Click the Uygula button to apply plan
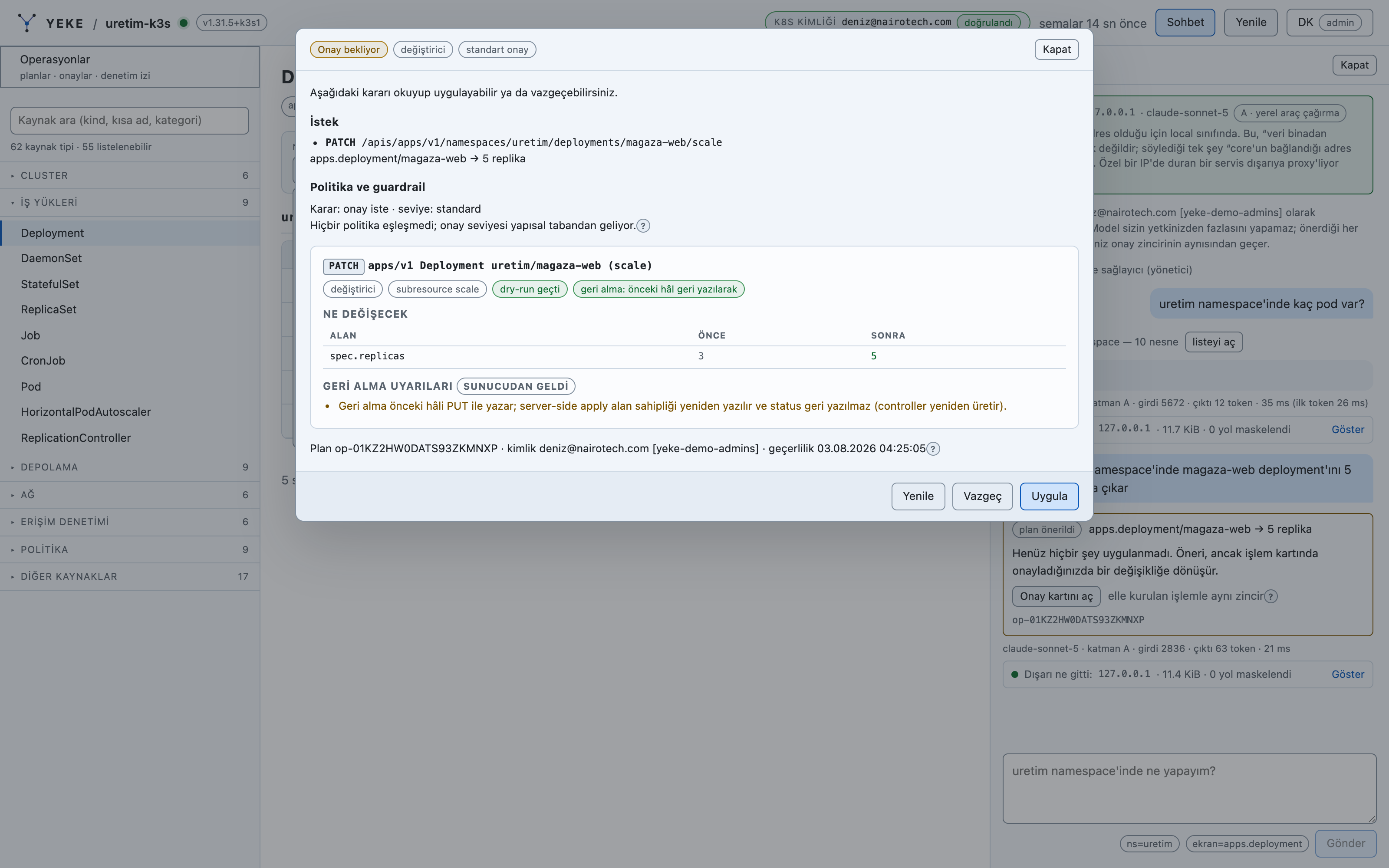 point(1049,496)
